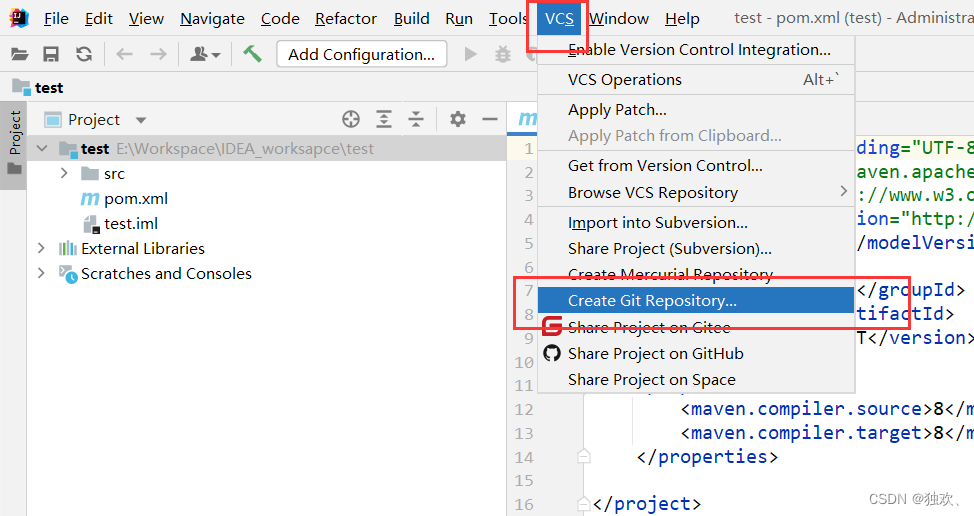Screen dimensions: 974x516
Task: Open the File menu
Action: point(56,19)
